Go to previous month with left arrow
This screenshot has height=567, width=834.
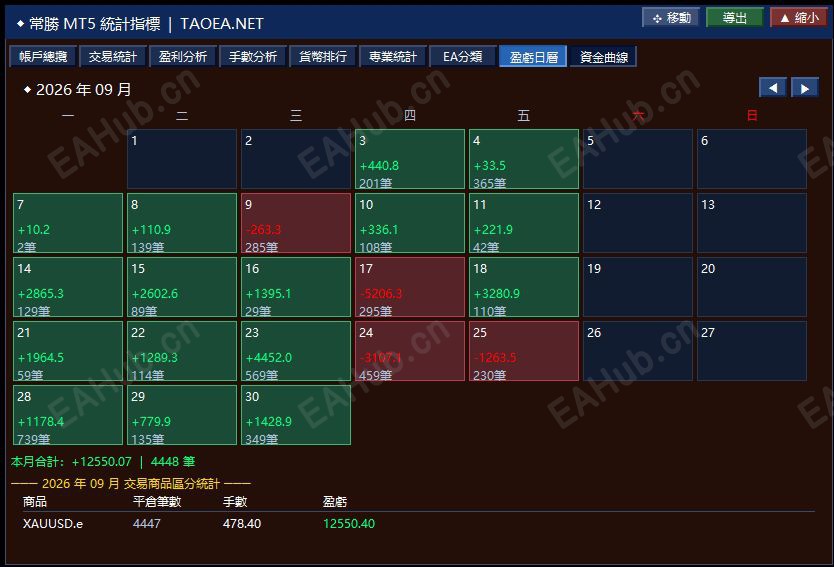(x=772, y=88)
